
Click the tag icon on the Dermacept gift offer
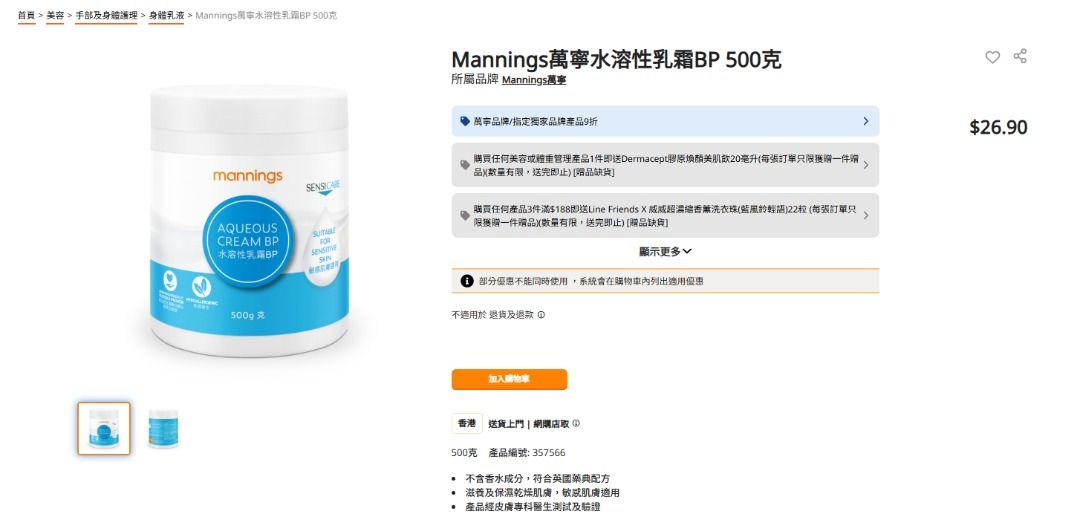point(465,165)
